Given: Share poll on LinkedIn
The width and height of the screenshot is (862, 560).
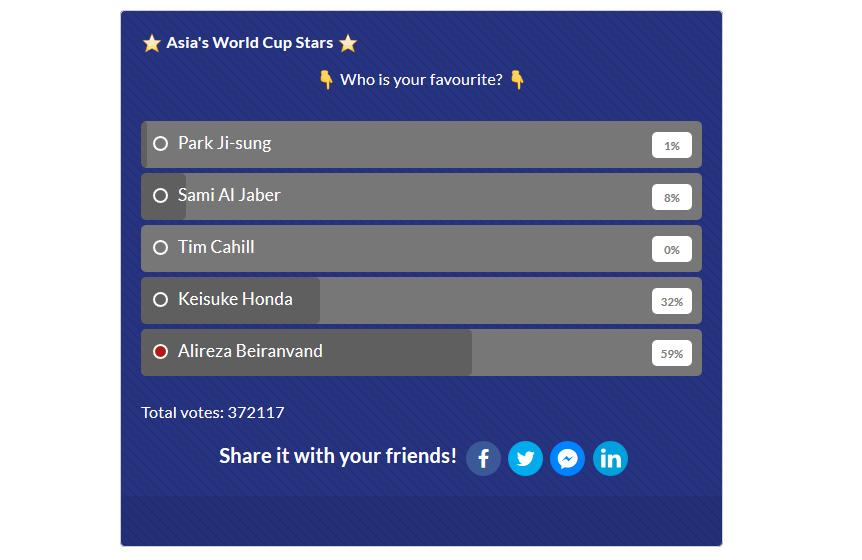Looking at the screenshot, I should [610, 459].
